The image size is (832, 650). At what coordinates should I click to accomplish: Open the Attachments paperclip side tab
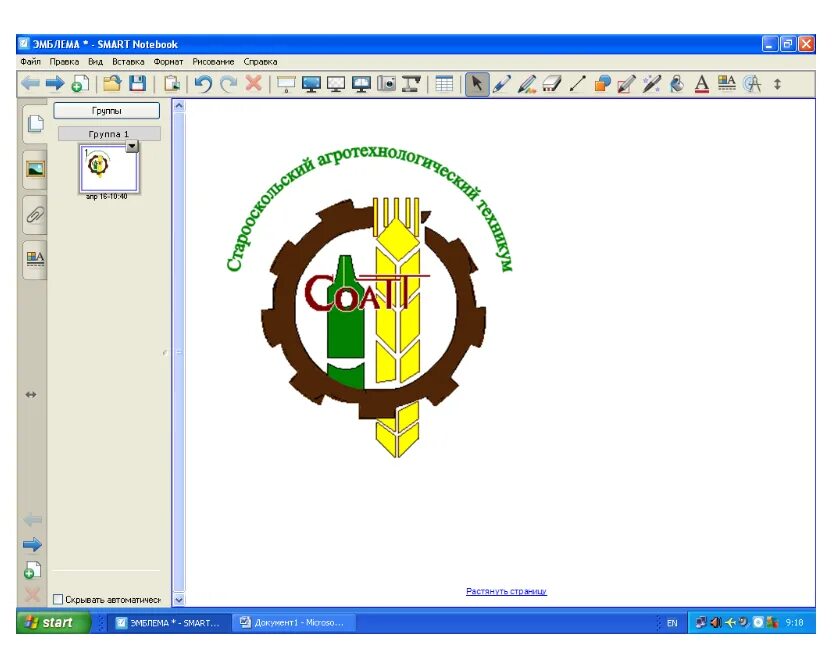click(x=35, y=215)
